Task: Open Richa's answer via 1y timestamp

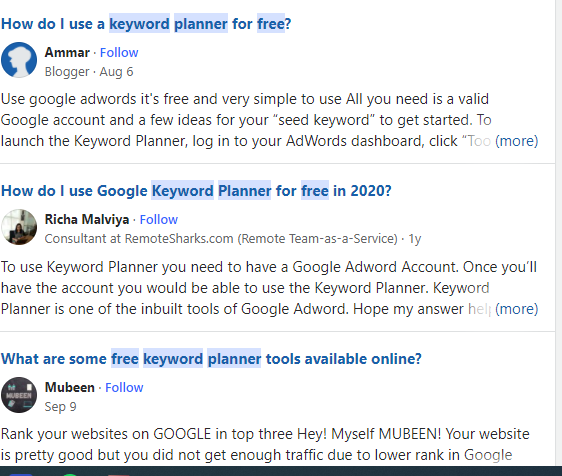Action: coord(415,239)
